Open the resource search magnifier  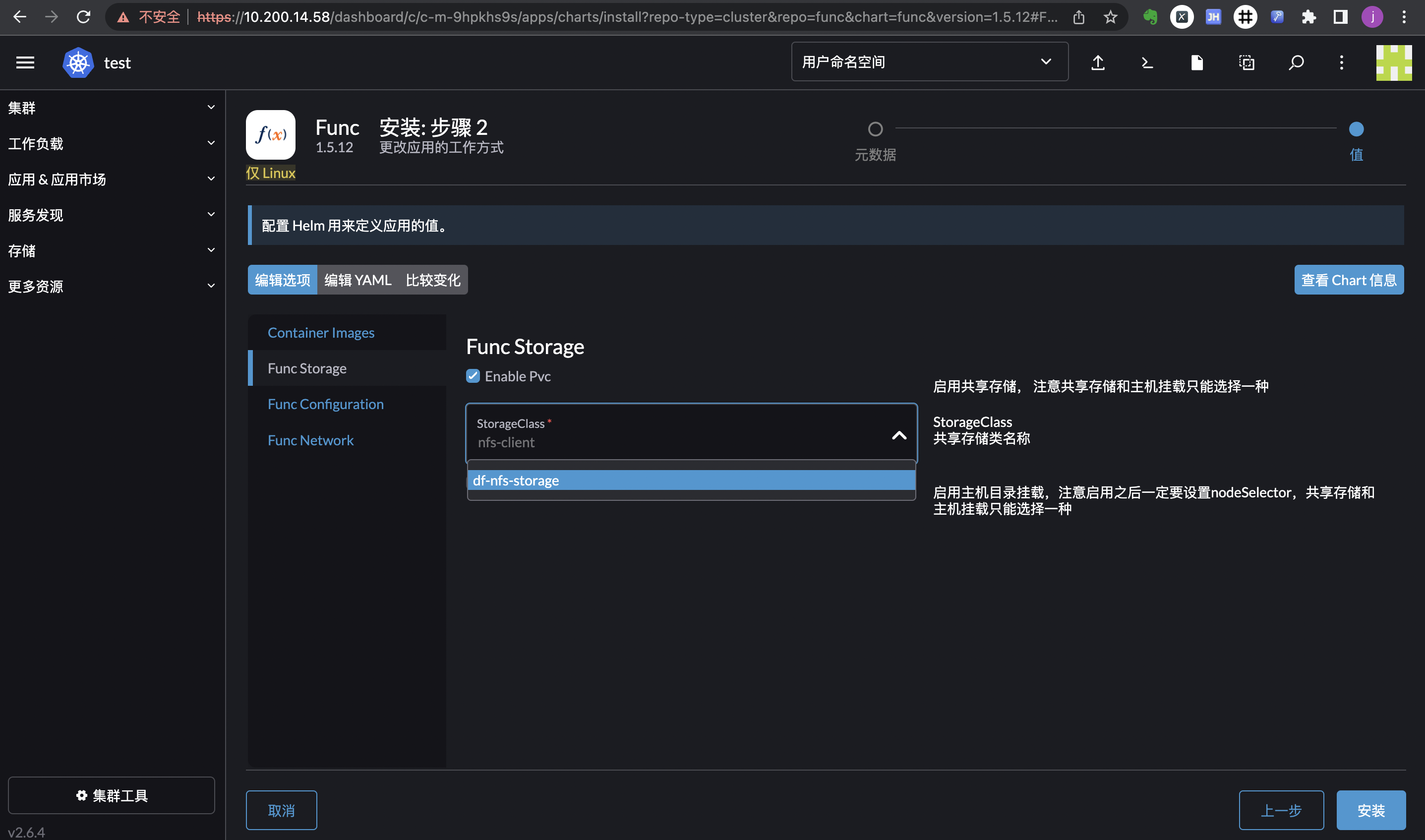click(x=1296, y=62)
